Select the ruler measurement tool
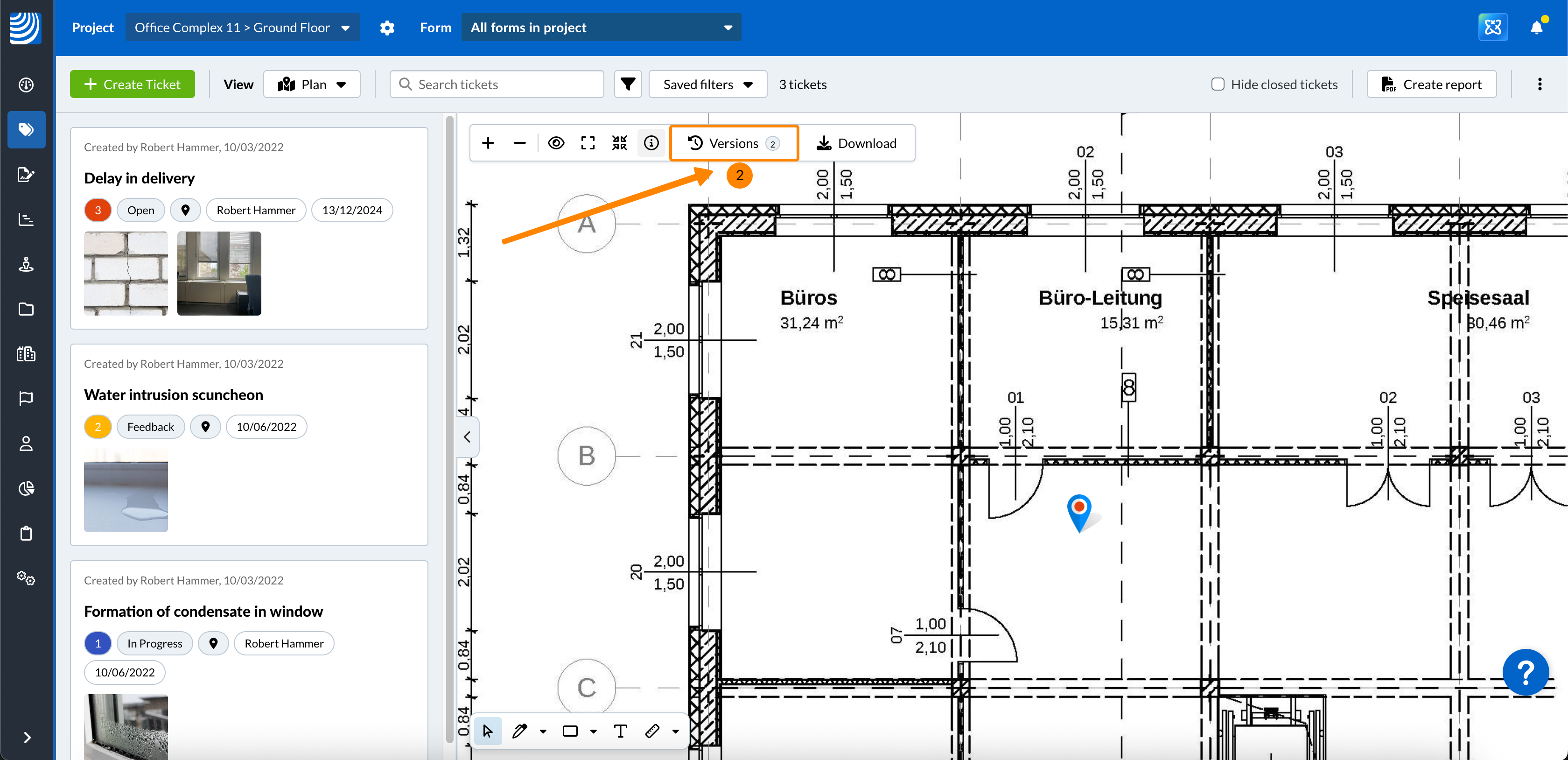1568x760 pixels. [x=652, y=731]
